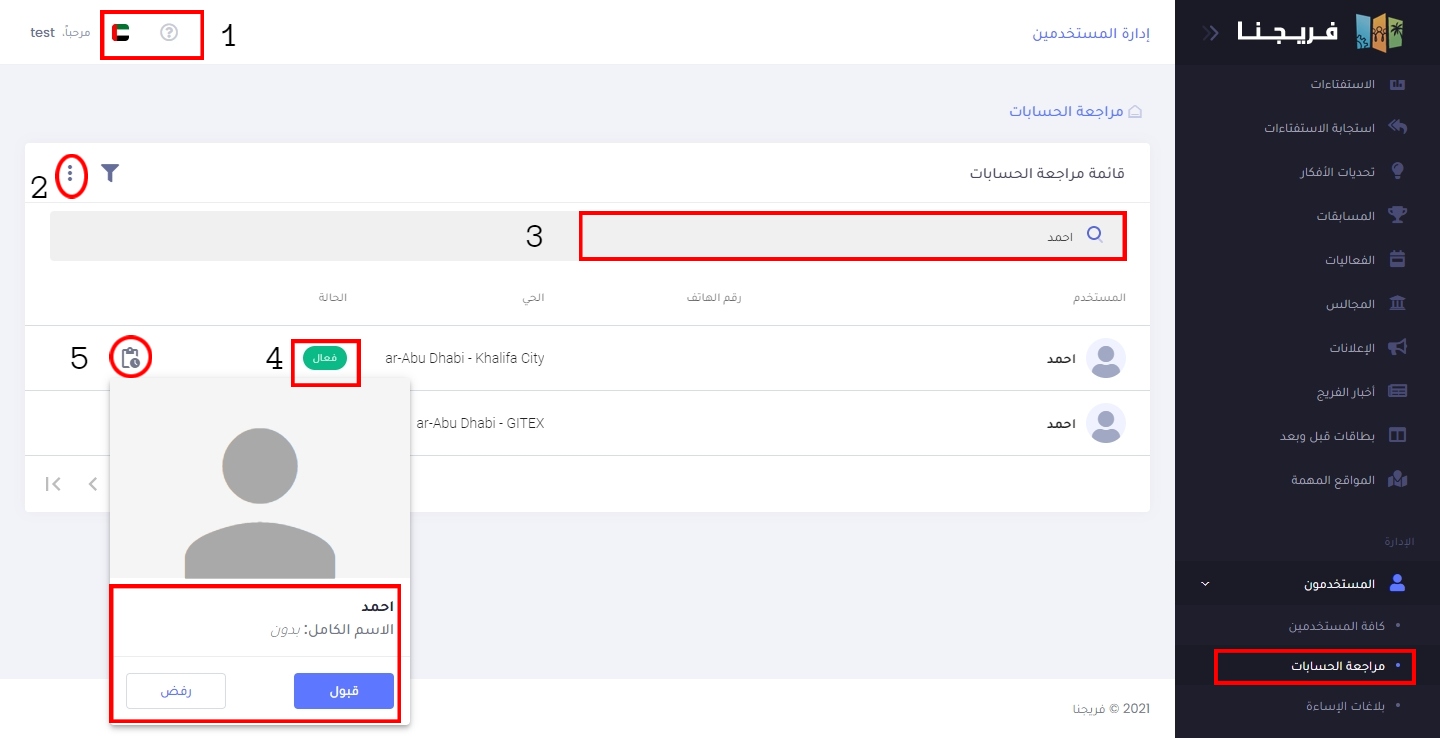
Task: Select مراجعة الحسابات in the sidebar
Action: pyautogui.click(x=1337, y=666)
